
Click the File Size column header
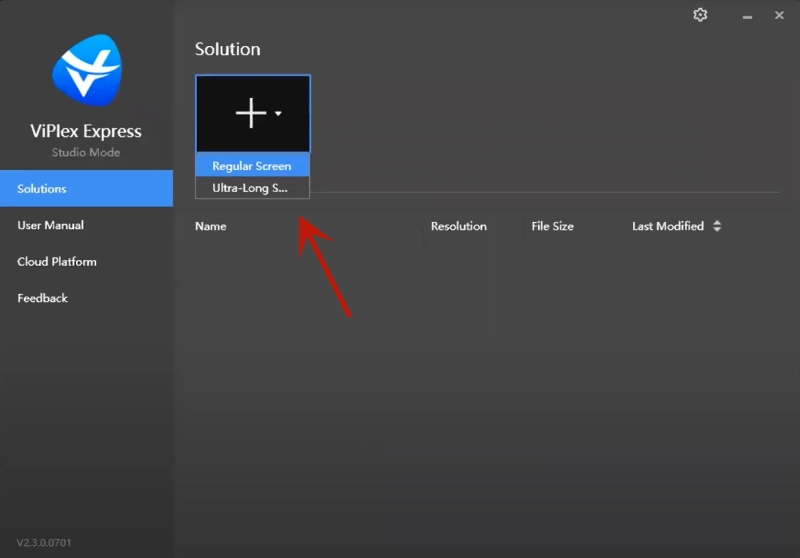pos(552,226)
